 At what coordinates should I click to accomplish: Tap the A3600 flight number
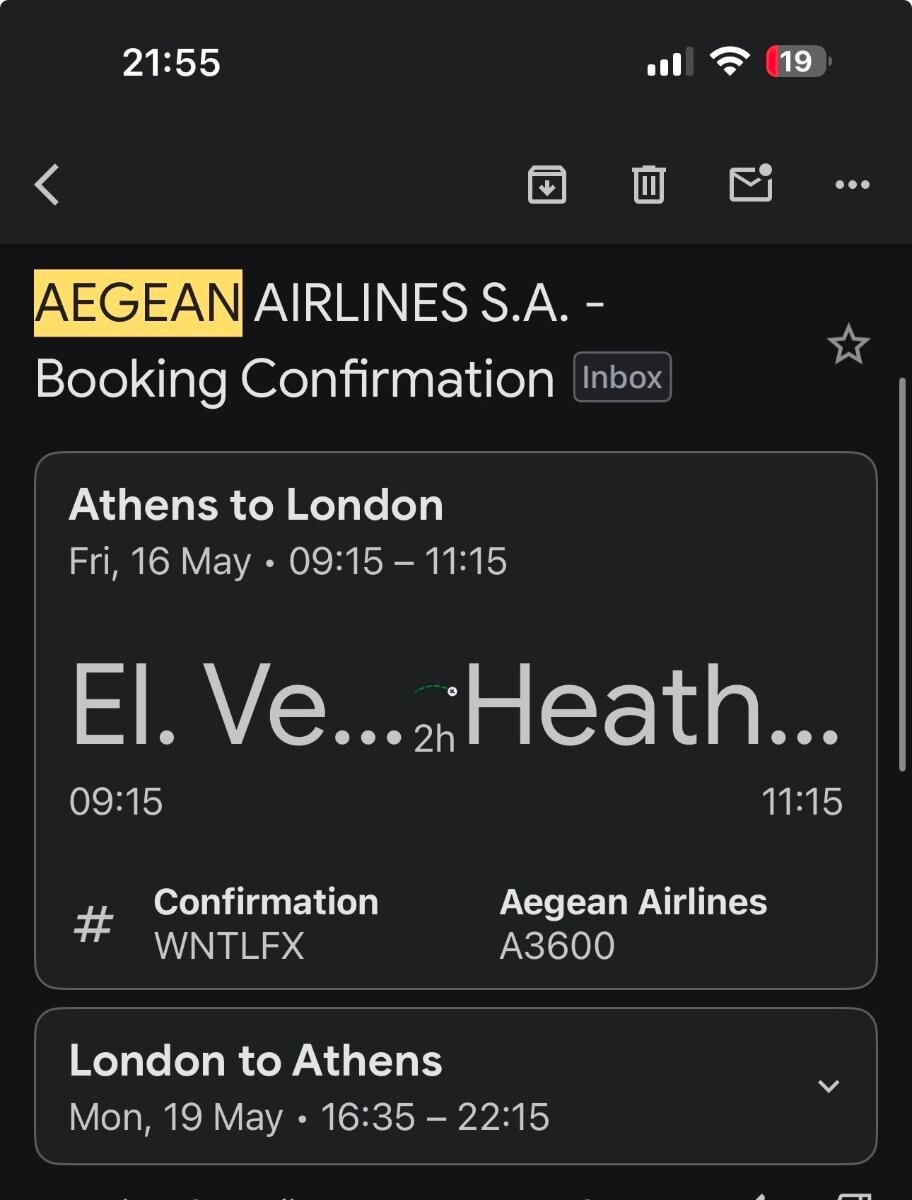point(557,946)
